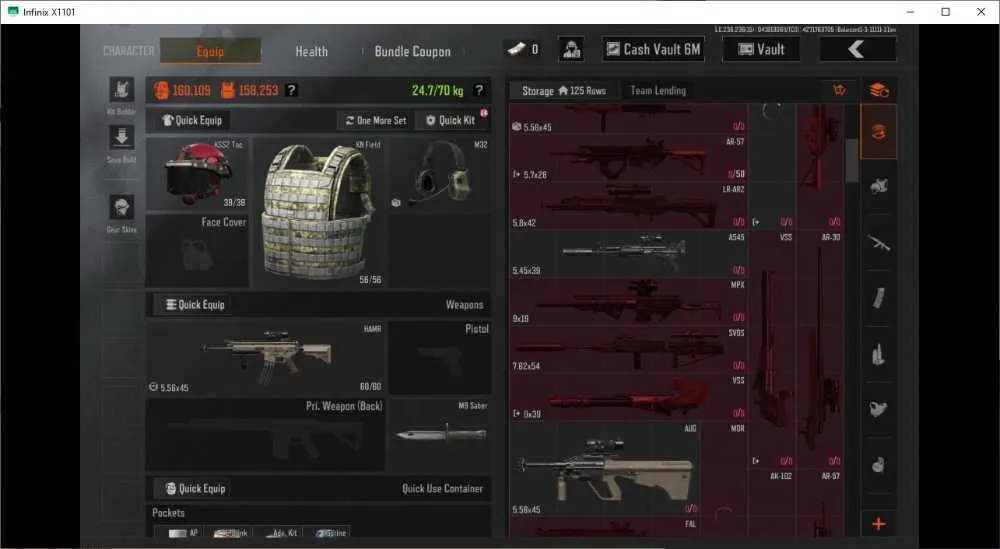
Task: Select the ammo bullets category icon
Action: click(879, 354)
